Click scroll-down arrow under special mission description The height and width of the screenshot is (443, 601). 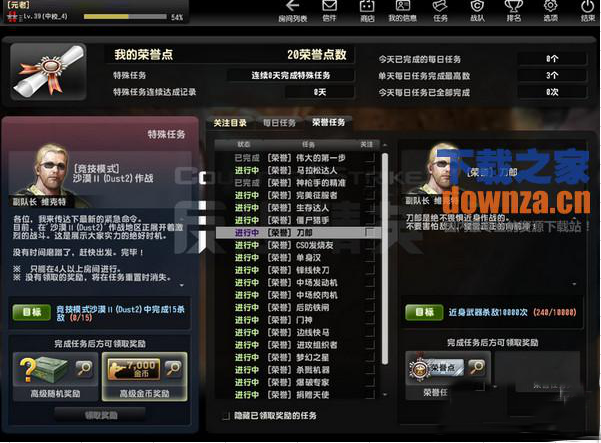coord(182,286)
